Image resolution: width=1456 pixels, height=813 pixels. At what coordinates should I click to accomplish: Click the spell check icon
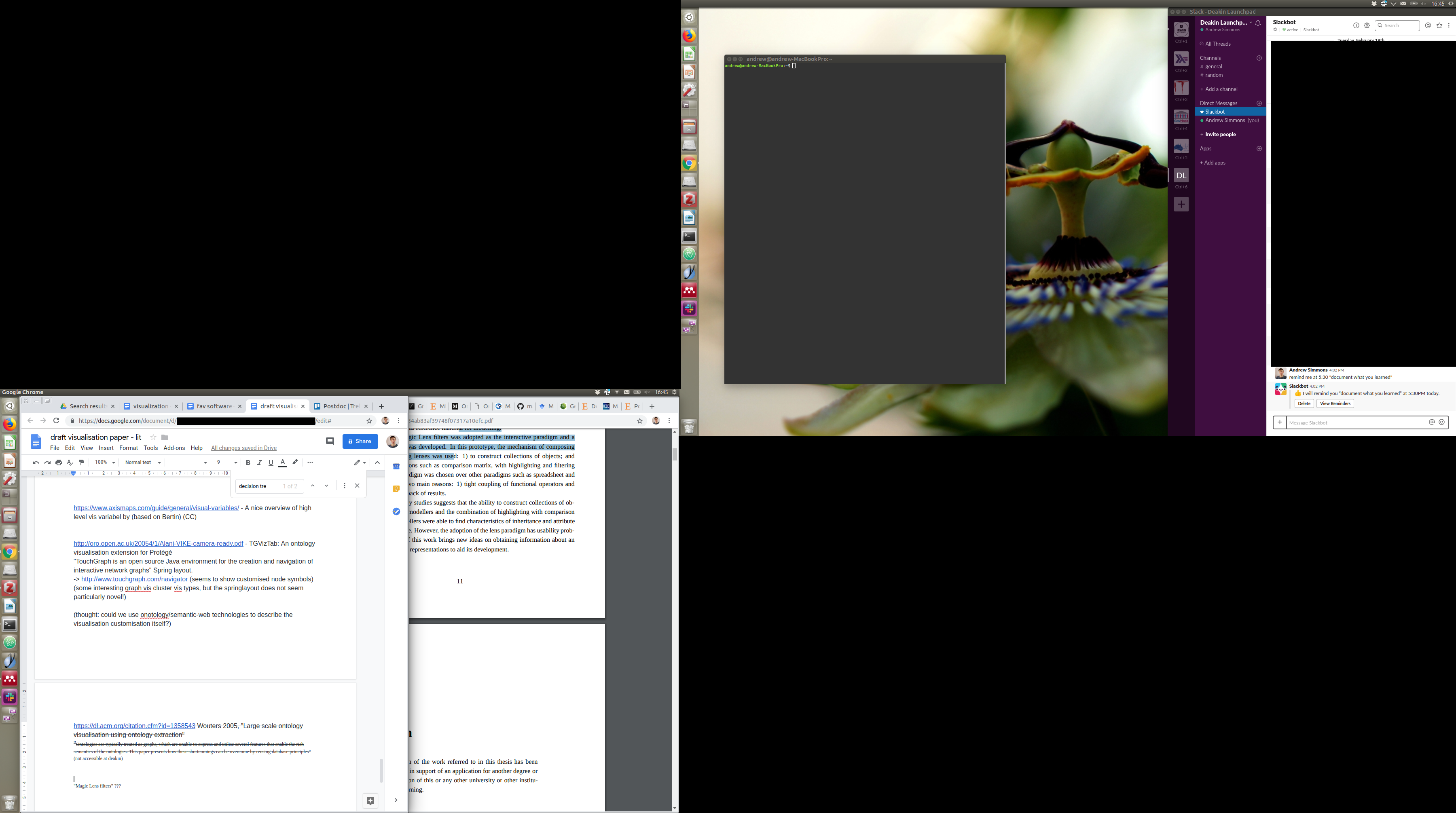click(70, 463)
